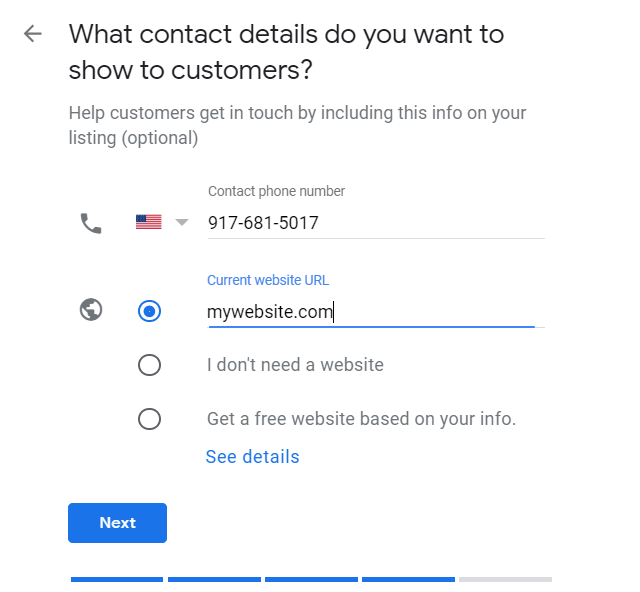Click the "Contact phone number" field label
The height and width of the screenshot is (592, 640).
pos(276,191)
